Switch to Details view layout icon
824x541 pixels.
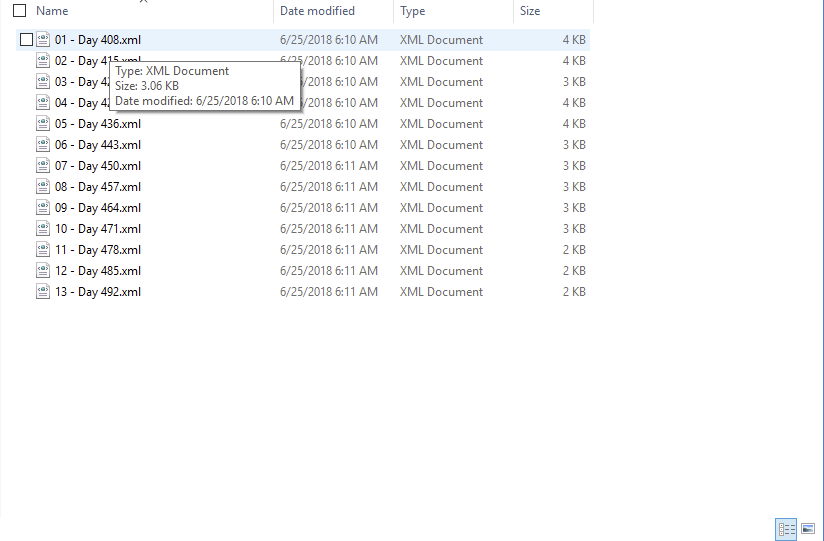point(786,529)
